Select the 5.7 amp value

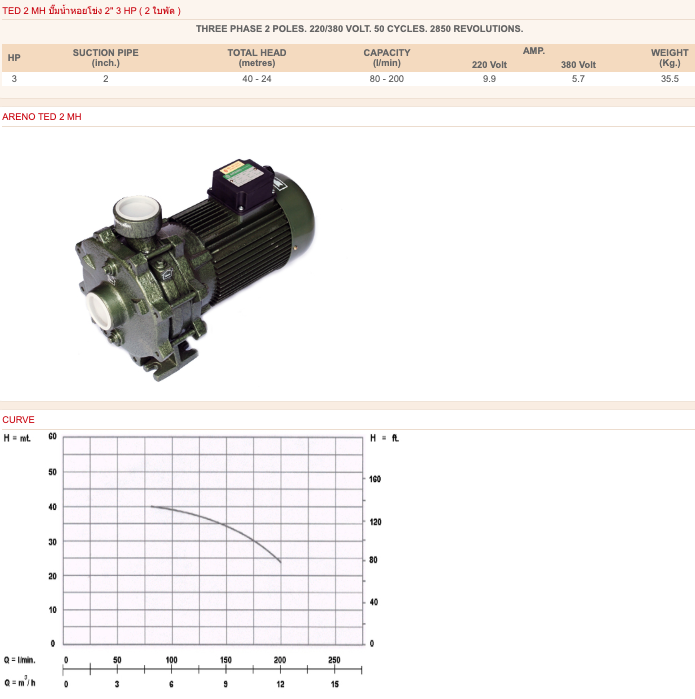(x=578, y=79)
